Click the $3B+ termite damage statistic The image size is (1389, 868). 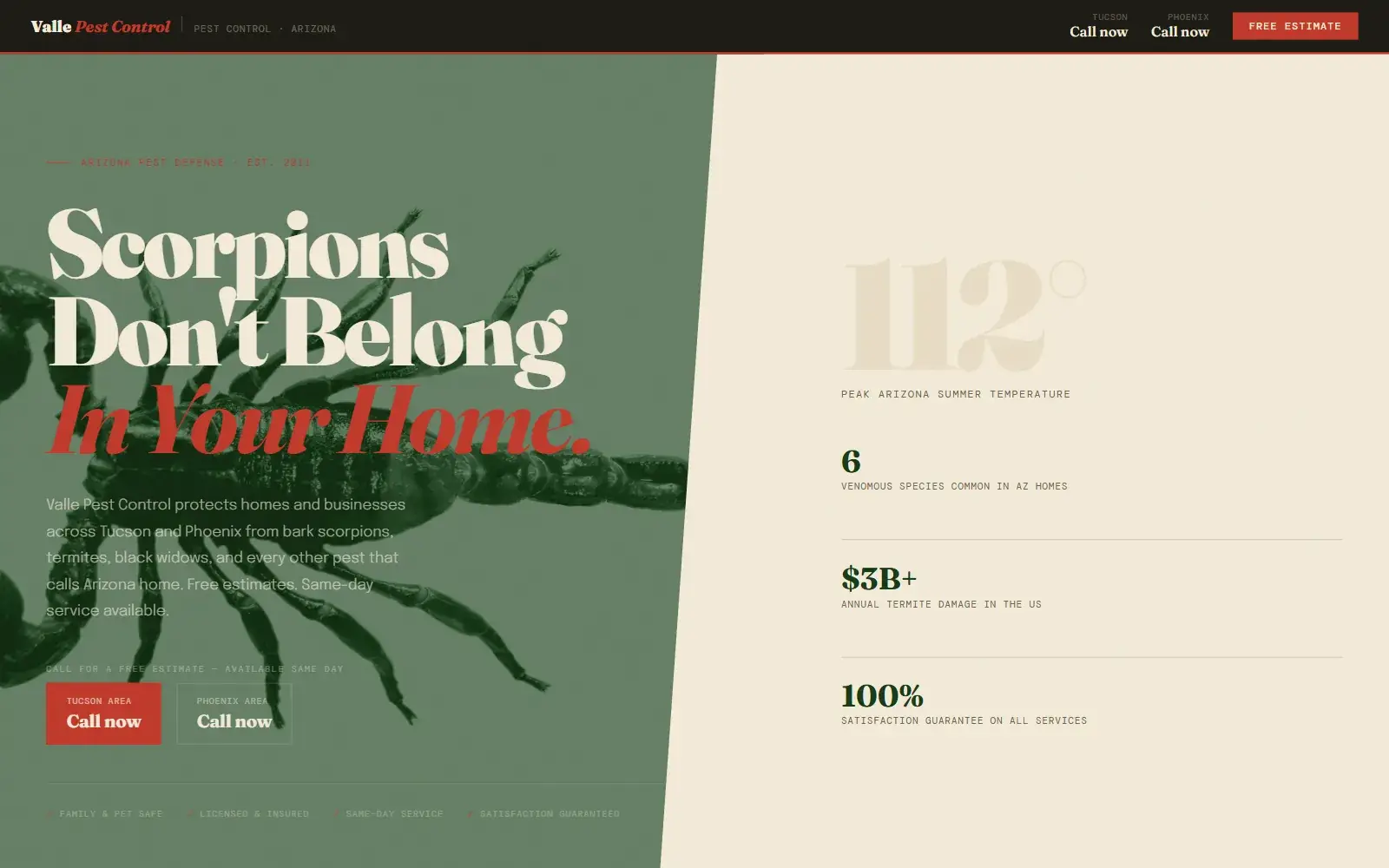(x=941, y=587)
